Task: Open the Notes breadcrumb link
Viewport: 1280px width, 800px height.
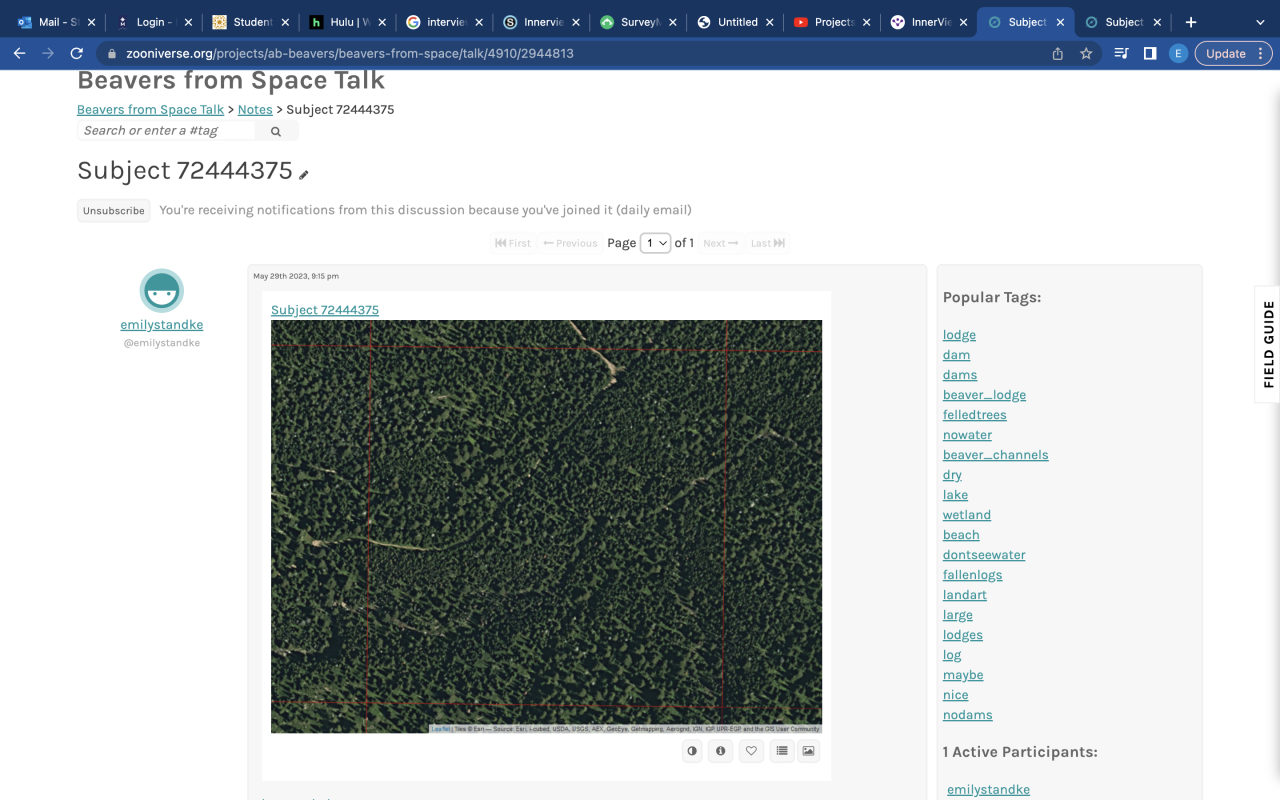Action: click(255, 109)
